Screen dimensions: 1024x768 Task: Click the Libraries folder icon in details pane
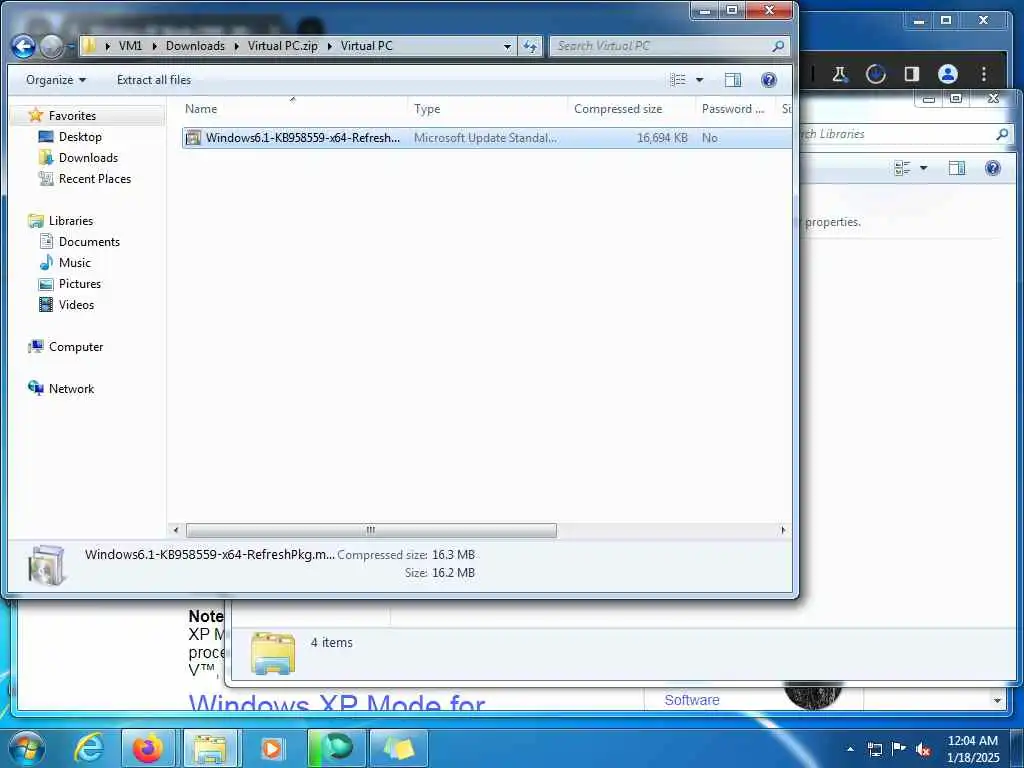tap(273, 653)
